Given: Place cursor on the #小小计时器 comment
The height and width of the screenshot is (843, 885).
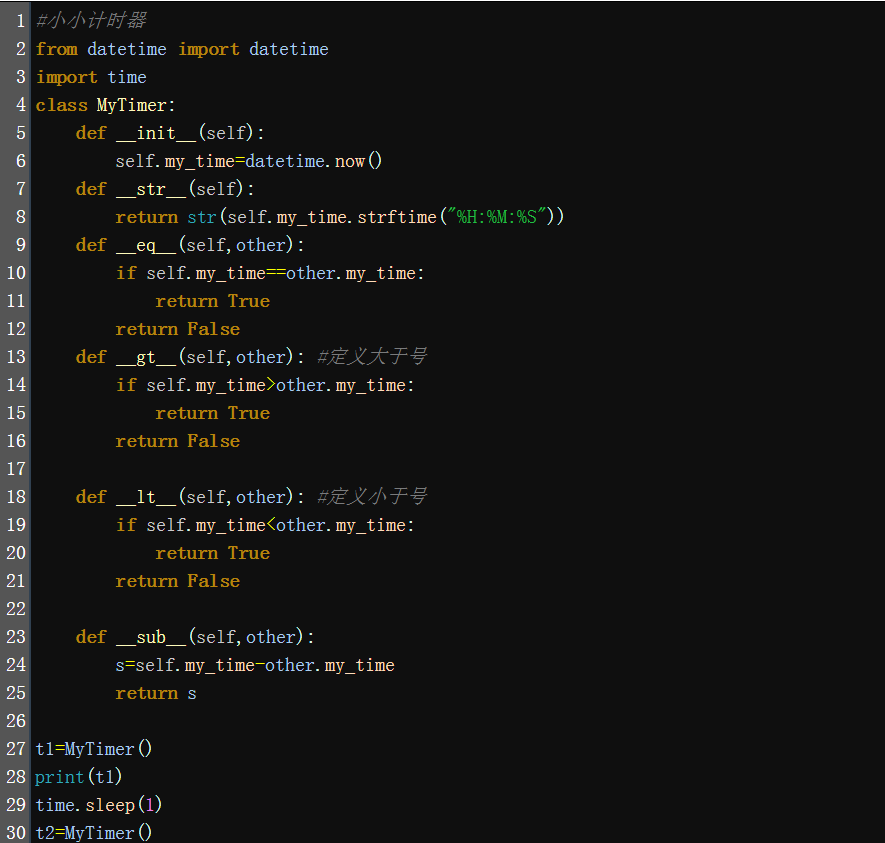Looking at the screenshot, I should [x=91, y=21].
